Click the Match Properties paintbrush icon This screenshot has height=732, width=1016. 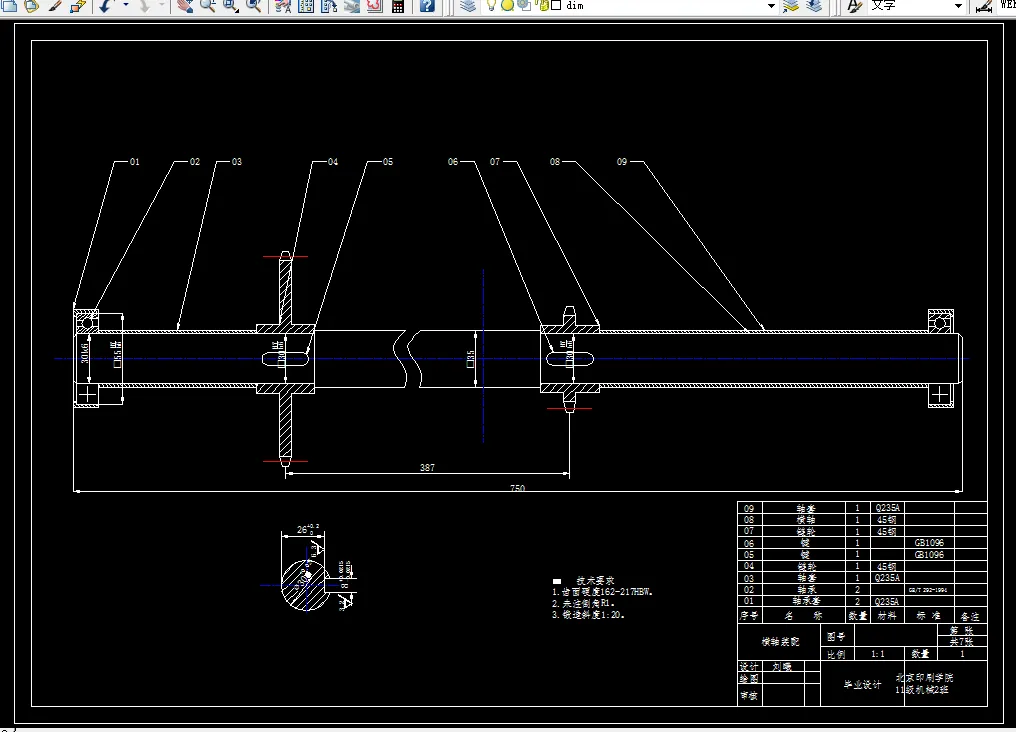56,6
